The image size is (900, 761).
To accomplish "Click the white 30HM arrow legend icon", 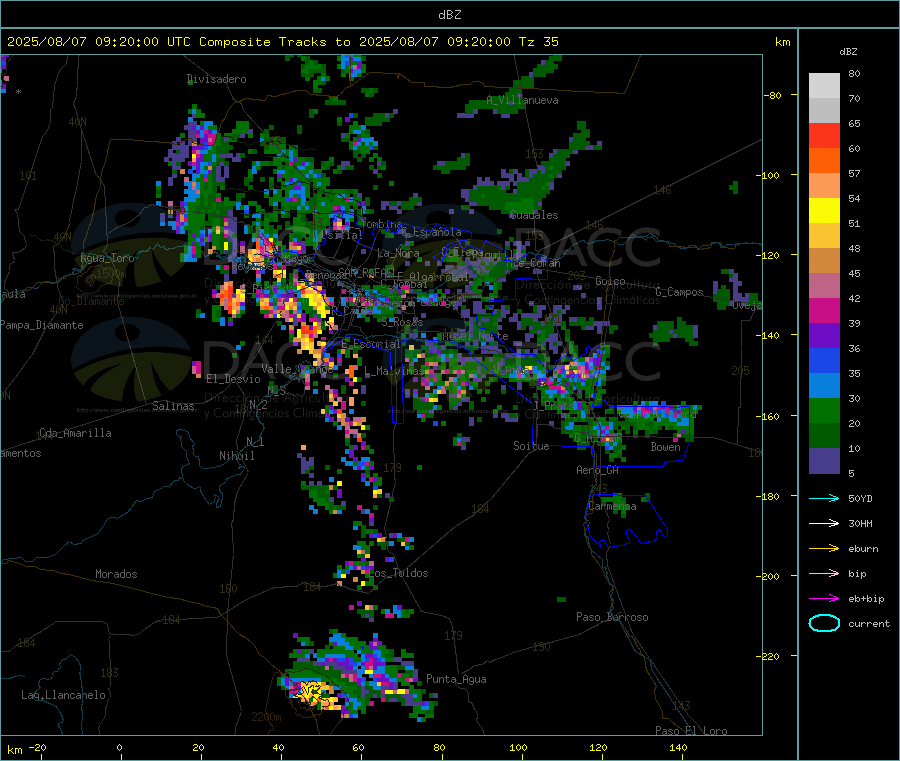I will (824, 523).
